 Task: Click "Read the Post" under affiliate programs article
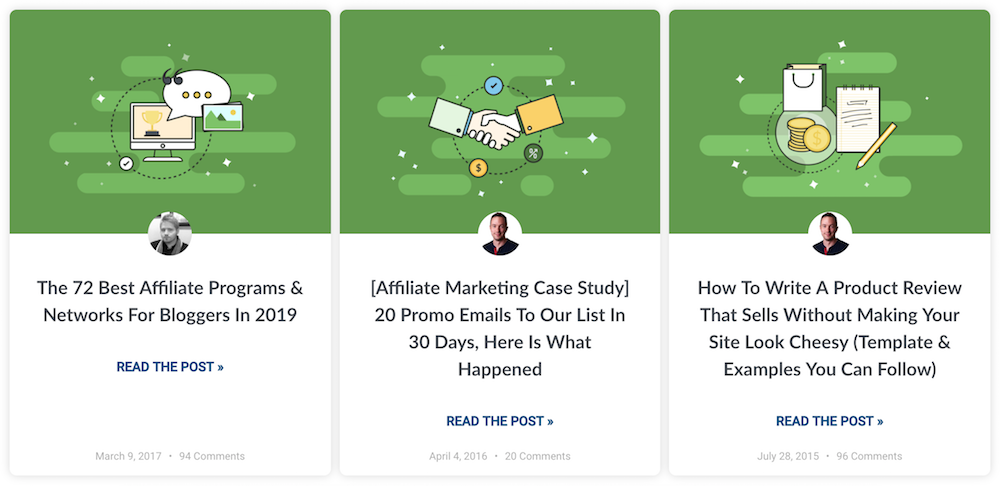point(170,367)
